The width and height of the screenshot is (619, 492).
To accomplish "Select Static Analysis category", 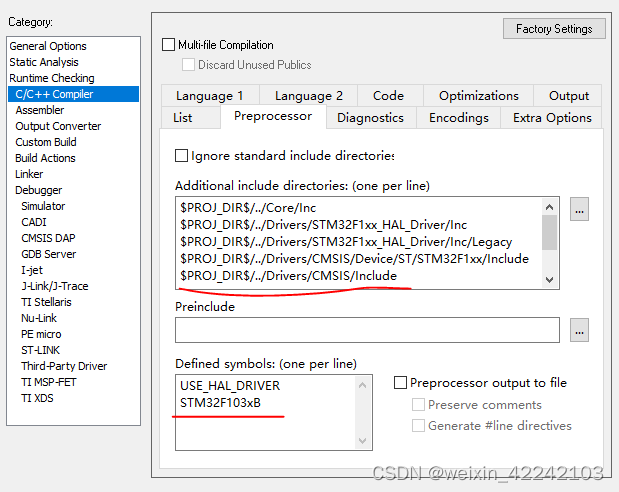I will (73, 62).
